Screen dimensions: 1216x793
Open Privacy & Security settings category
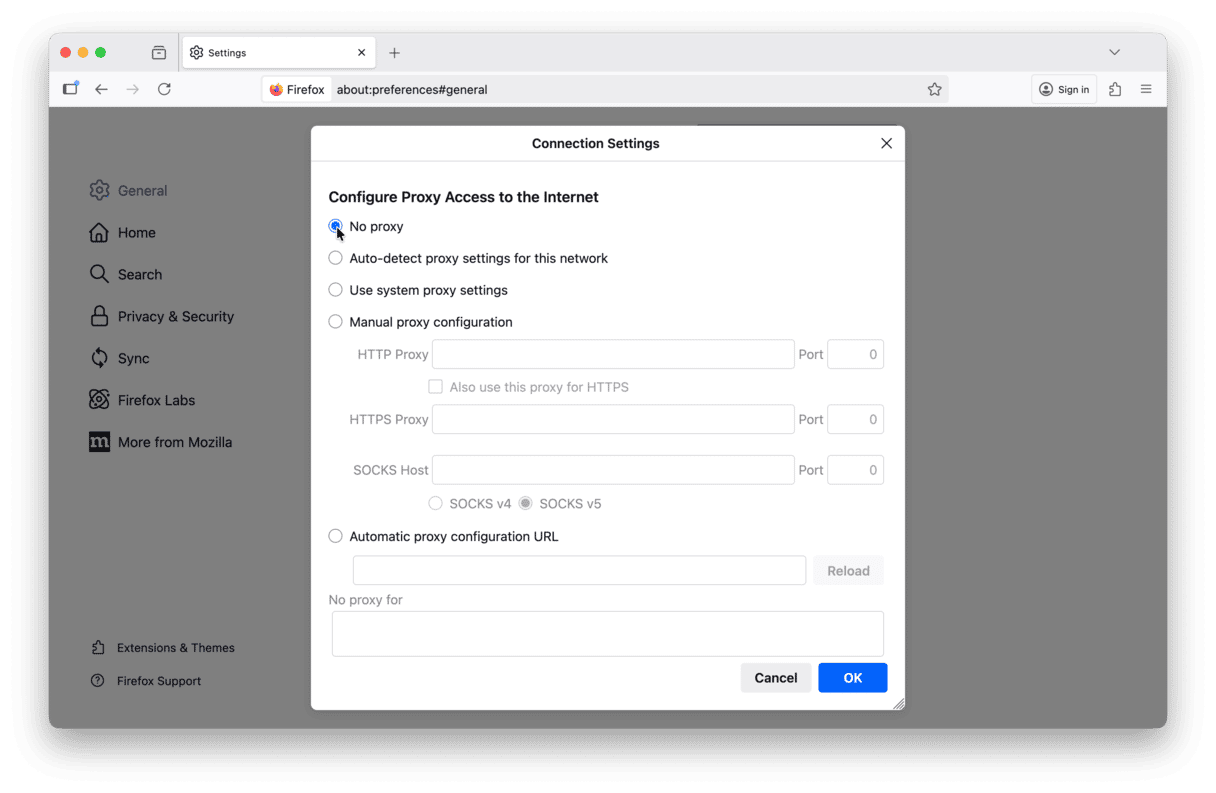click(x=175, y=316)
